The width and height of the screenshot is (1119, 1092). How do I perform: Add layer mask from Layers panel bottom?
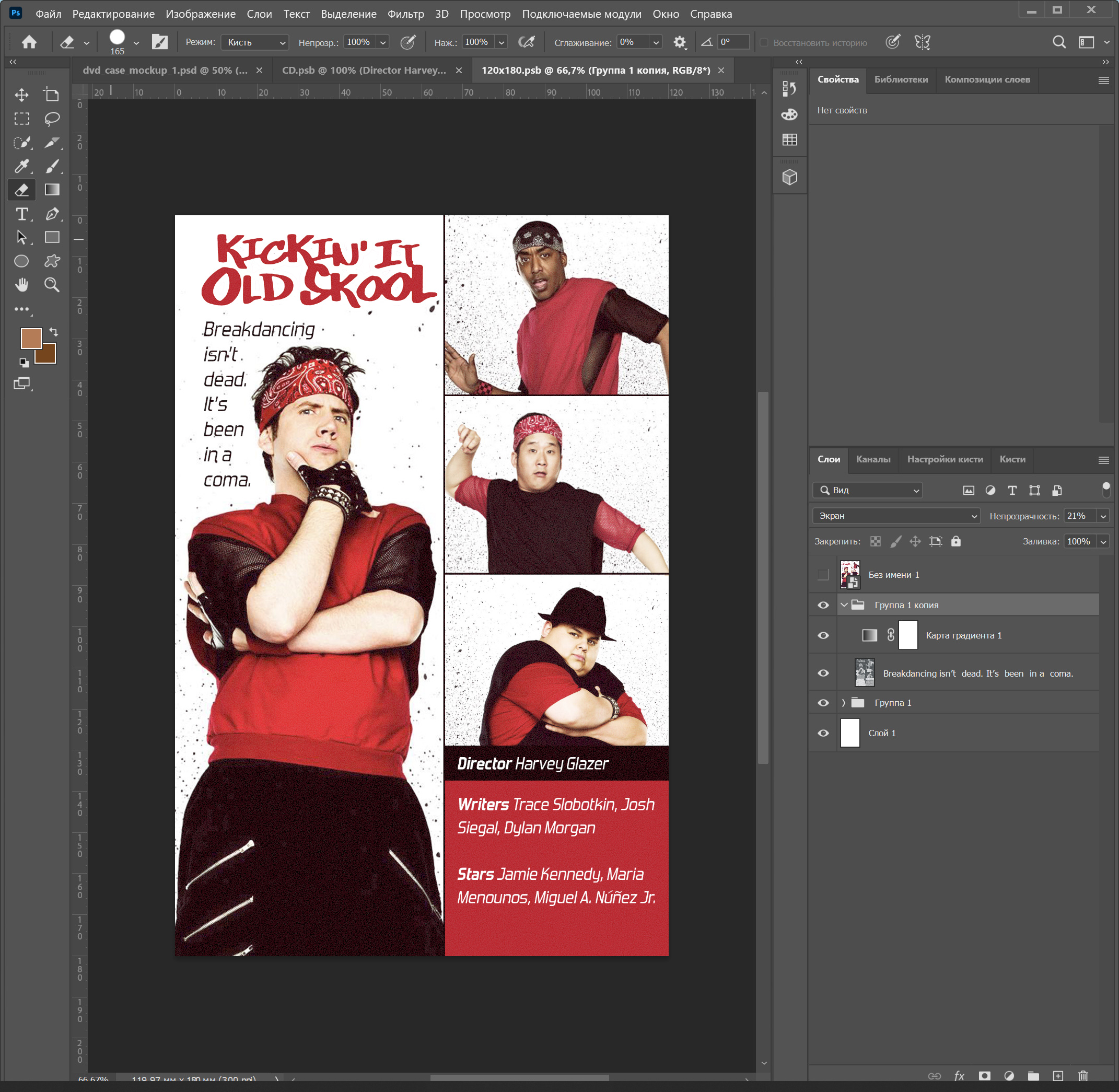pyautogui.click(x=985, y=1075)
